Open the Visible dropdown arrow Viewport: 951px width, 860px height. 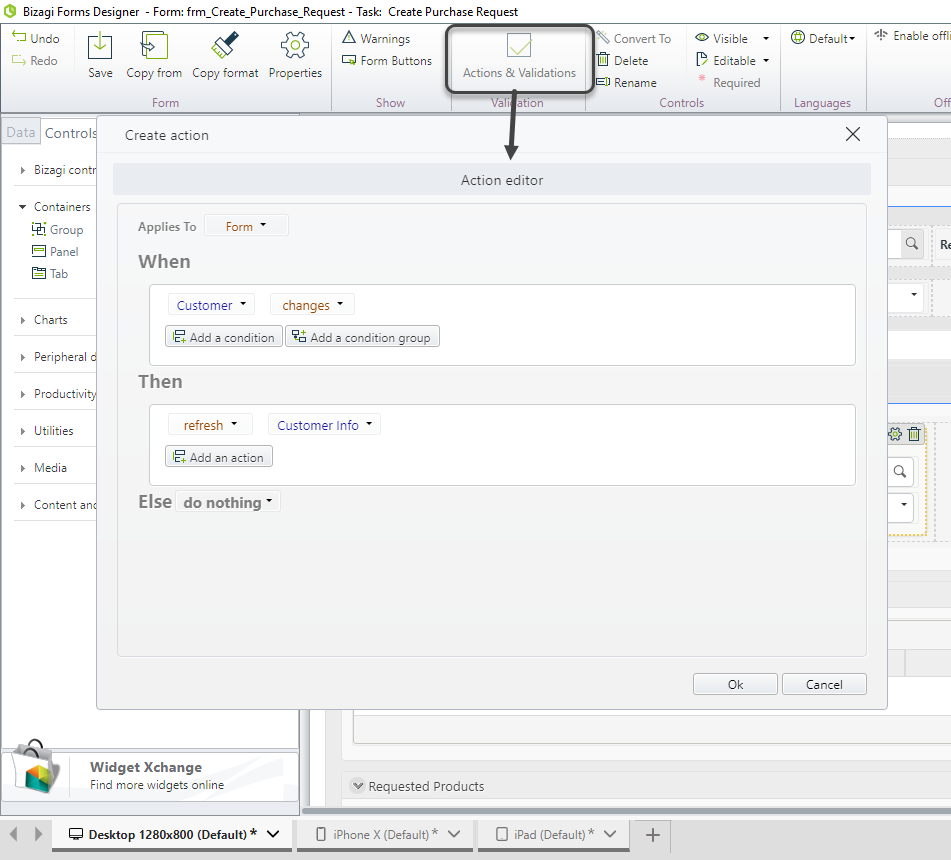pos(766,38)
